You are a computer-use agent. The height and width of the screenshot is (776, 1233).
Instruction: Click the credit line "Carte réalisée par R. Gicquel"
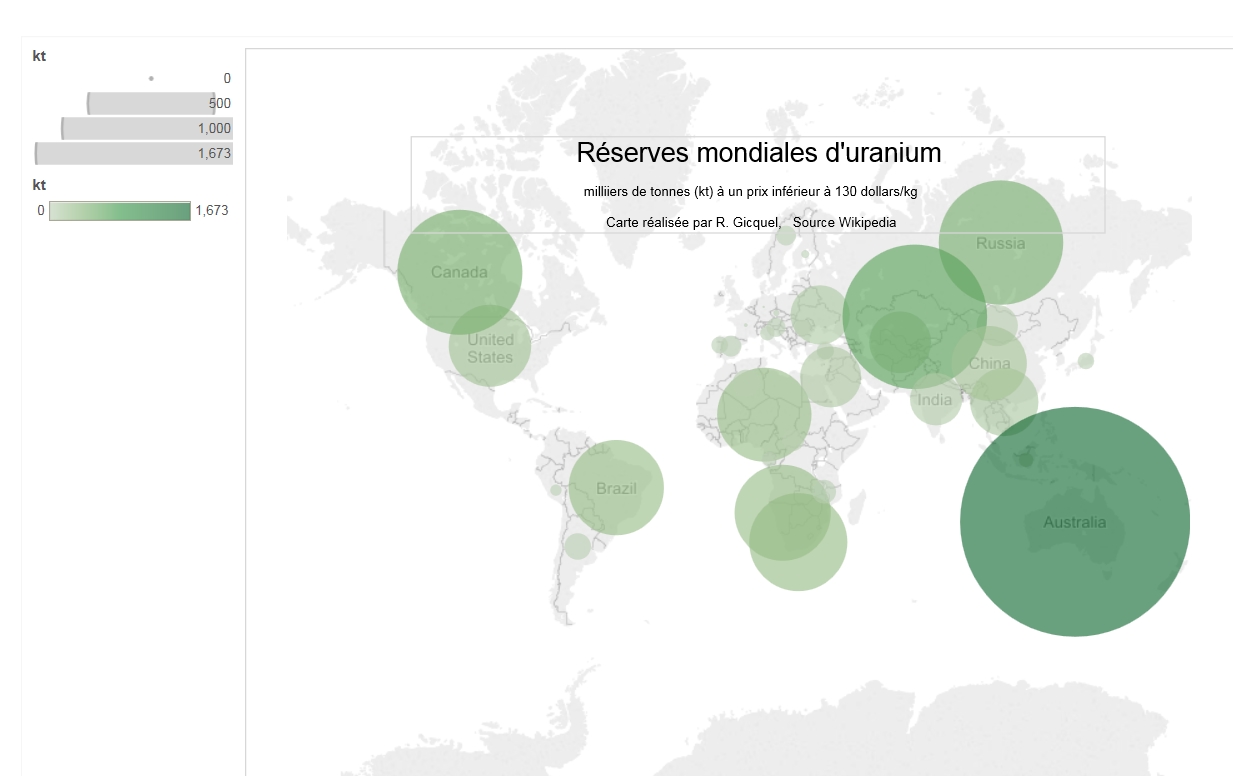(x=692, y=223)
